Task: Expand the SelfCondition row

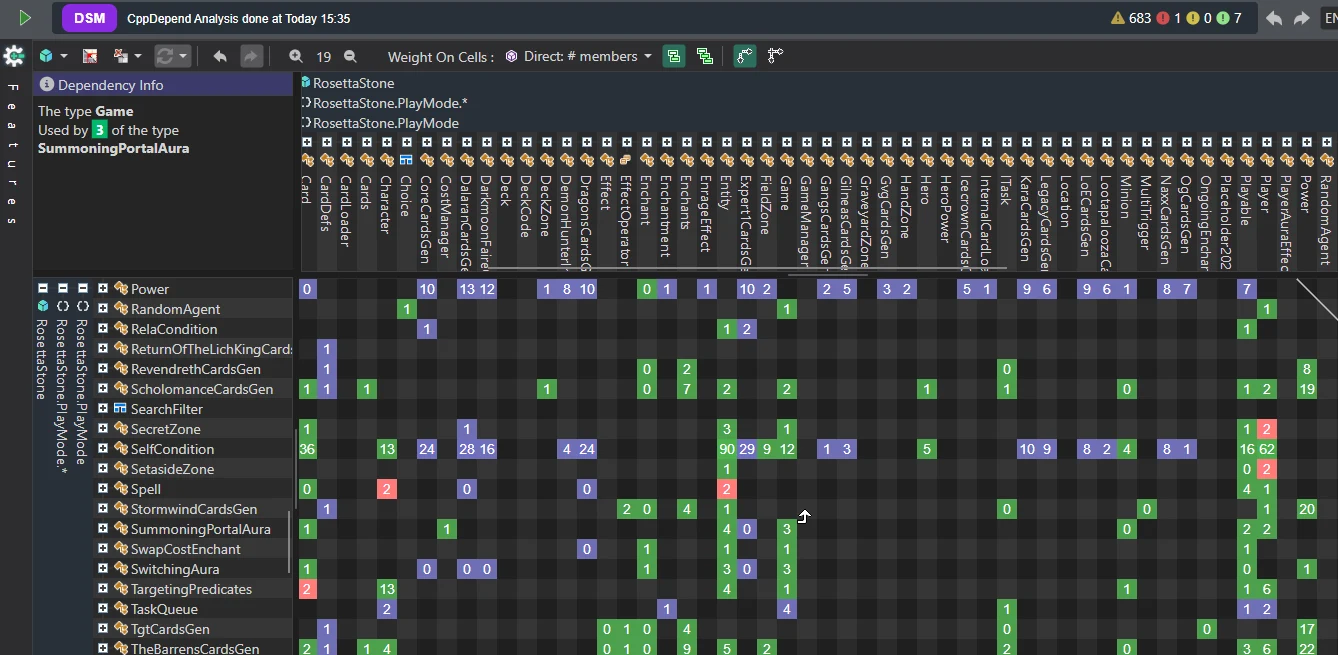Action: tap(102, 449)
